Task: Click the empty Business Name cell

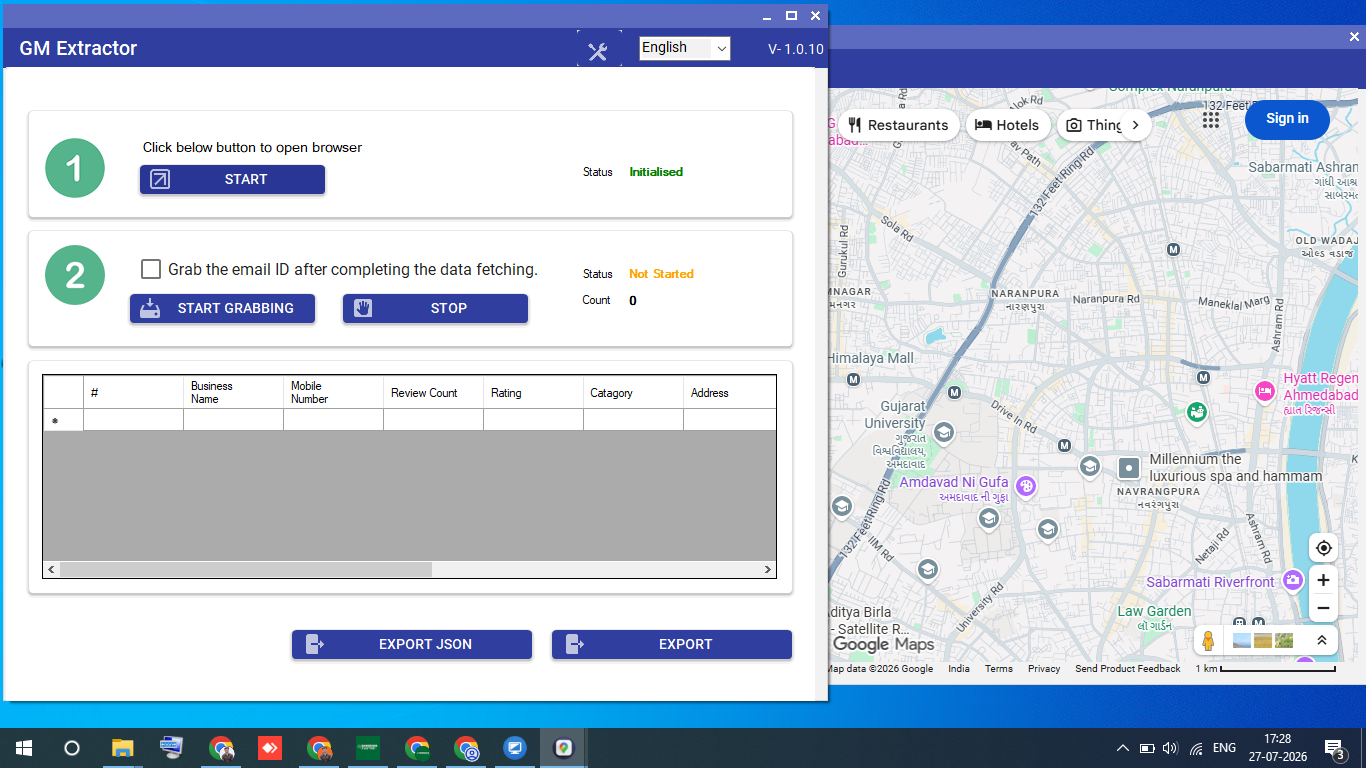Action: 233,420
